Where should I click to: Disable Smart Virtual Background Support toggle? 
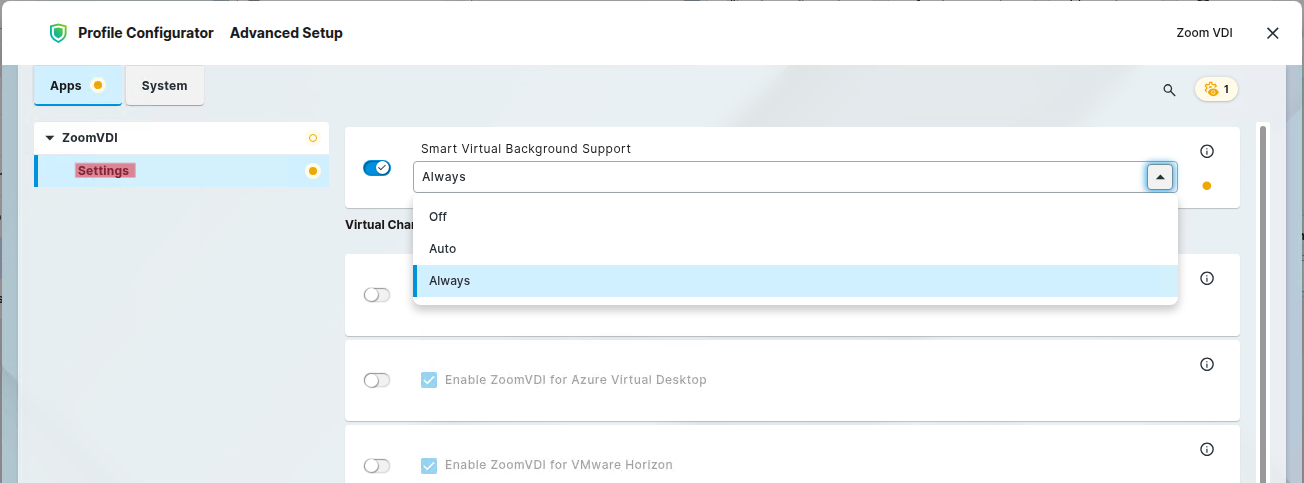coord(377,168)
